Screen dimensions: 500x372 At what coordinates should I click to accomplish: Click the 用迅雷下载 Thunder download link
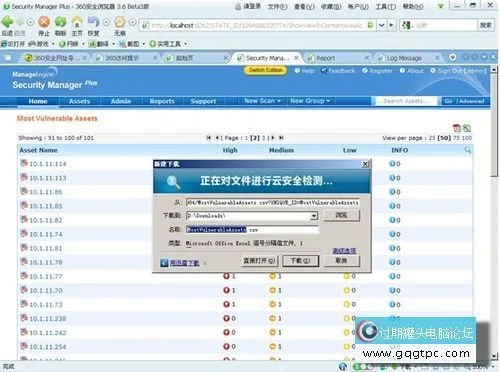184,263
